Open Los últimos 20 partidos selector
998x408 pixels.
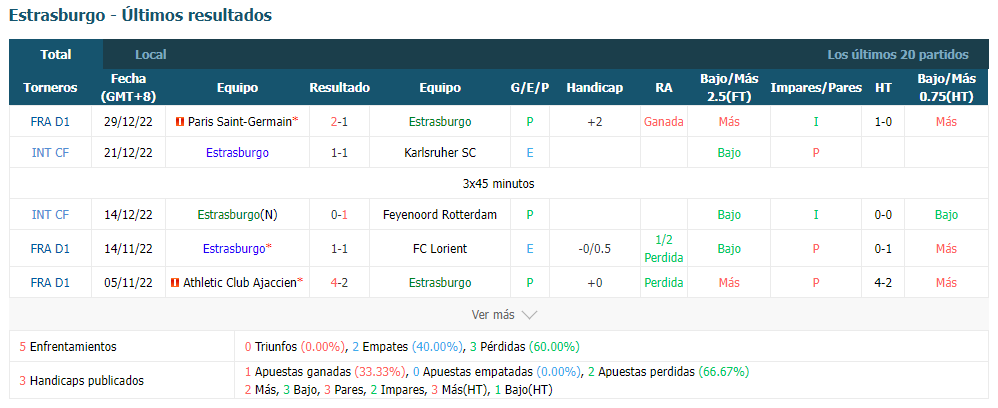coord(898,55)
